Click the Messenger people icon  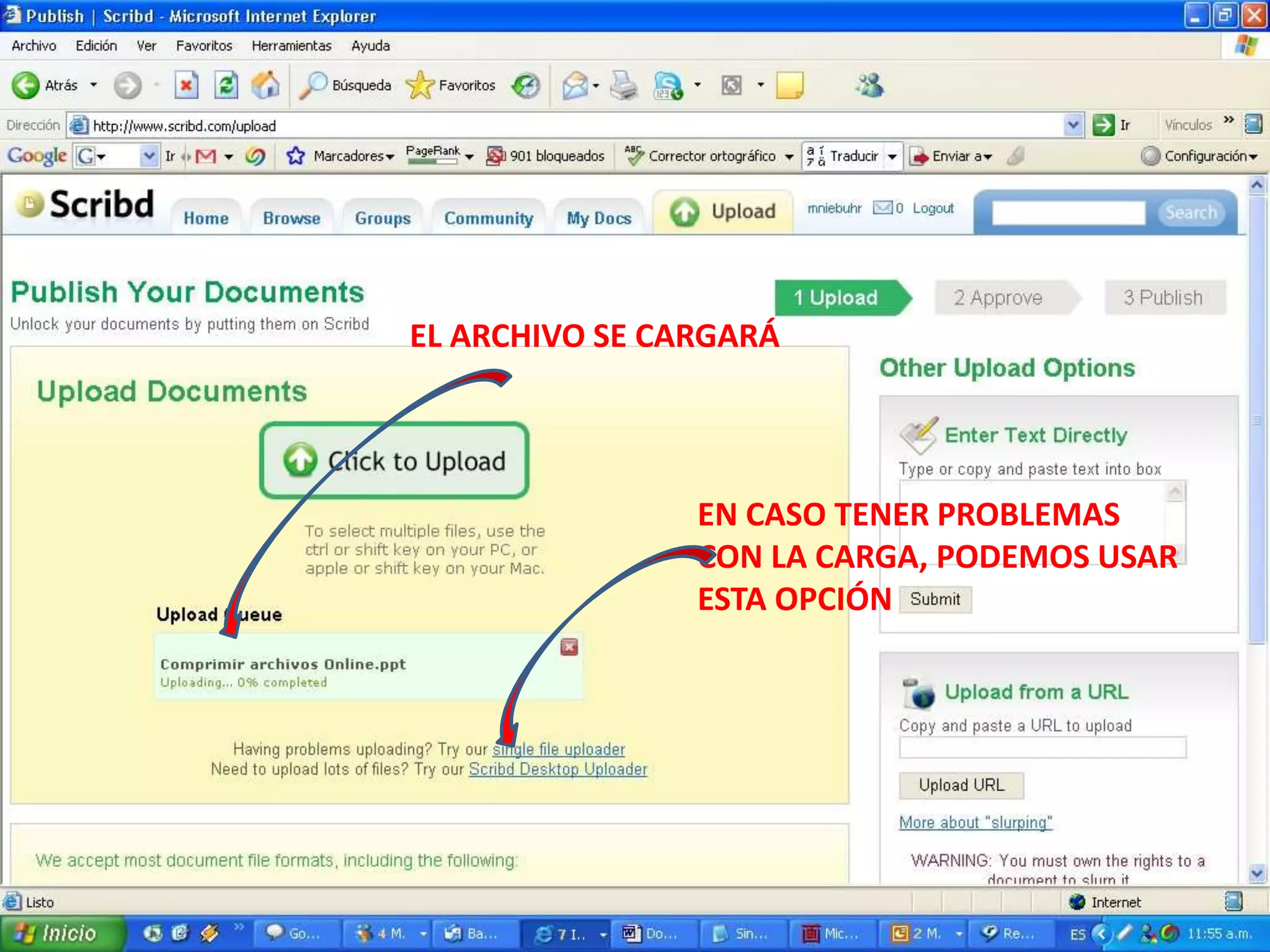tap(870, 85)
